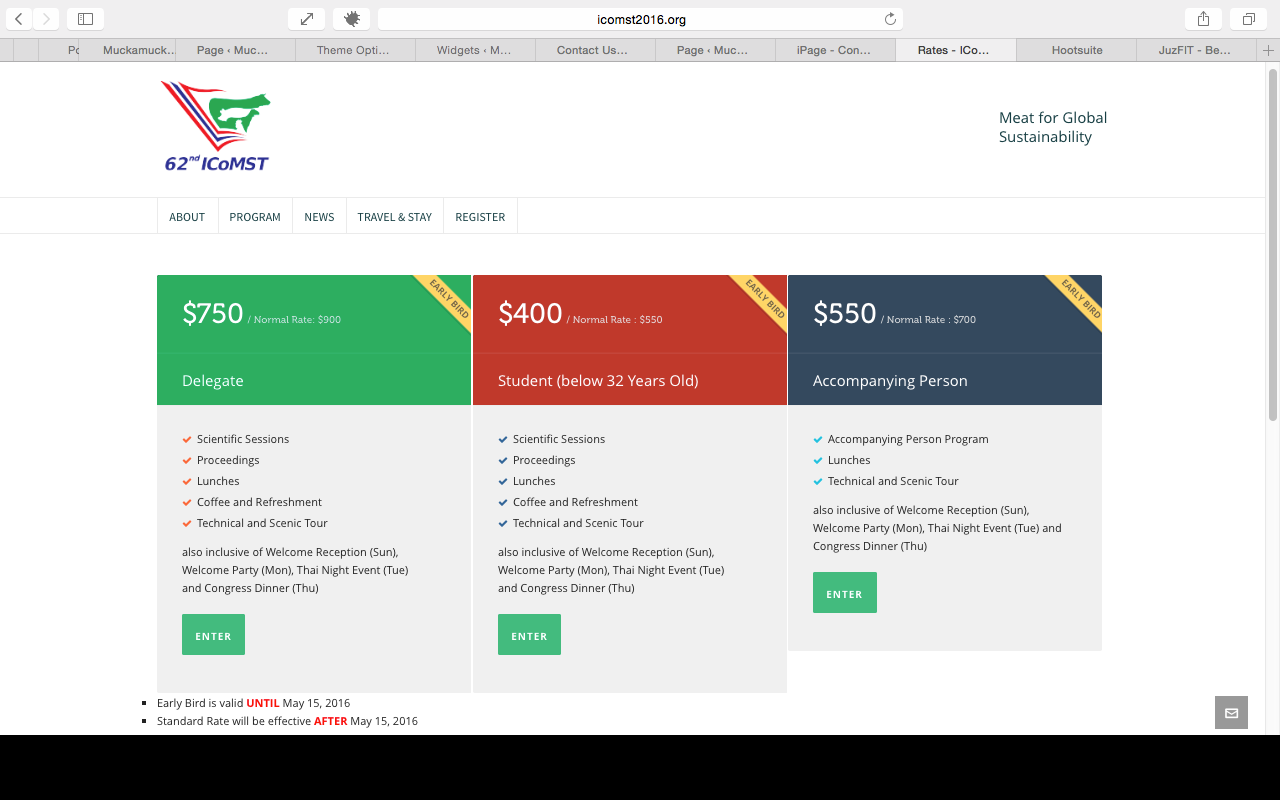Click ENTER under the Delegate plan
This screenshot has width=1280, height=800.
click(x=213, y=635)
